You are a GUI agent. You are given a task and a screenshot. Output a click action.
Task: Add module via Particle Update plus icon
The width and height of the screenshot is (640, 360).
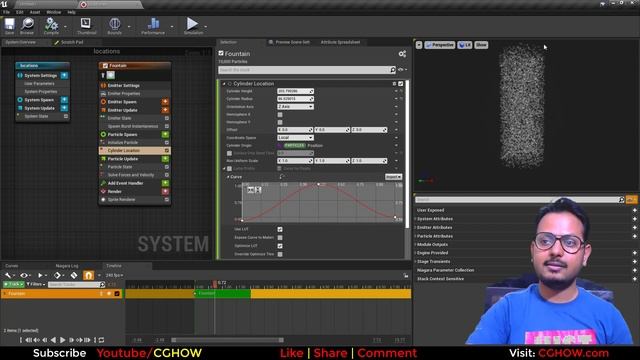165,159
